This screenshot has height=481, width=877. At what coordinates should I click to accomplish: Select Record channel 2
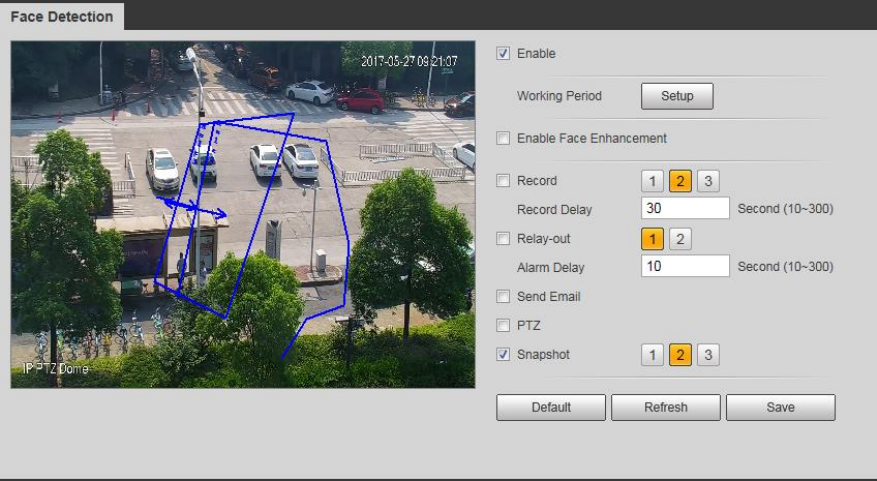[680, 181]
